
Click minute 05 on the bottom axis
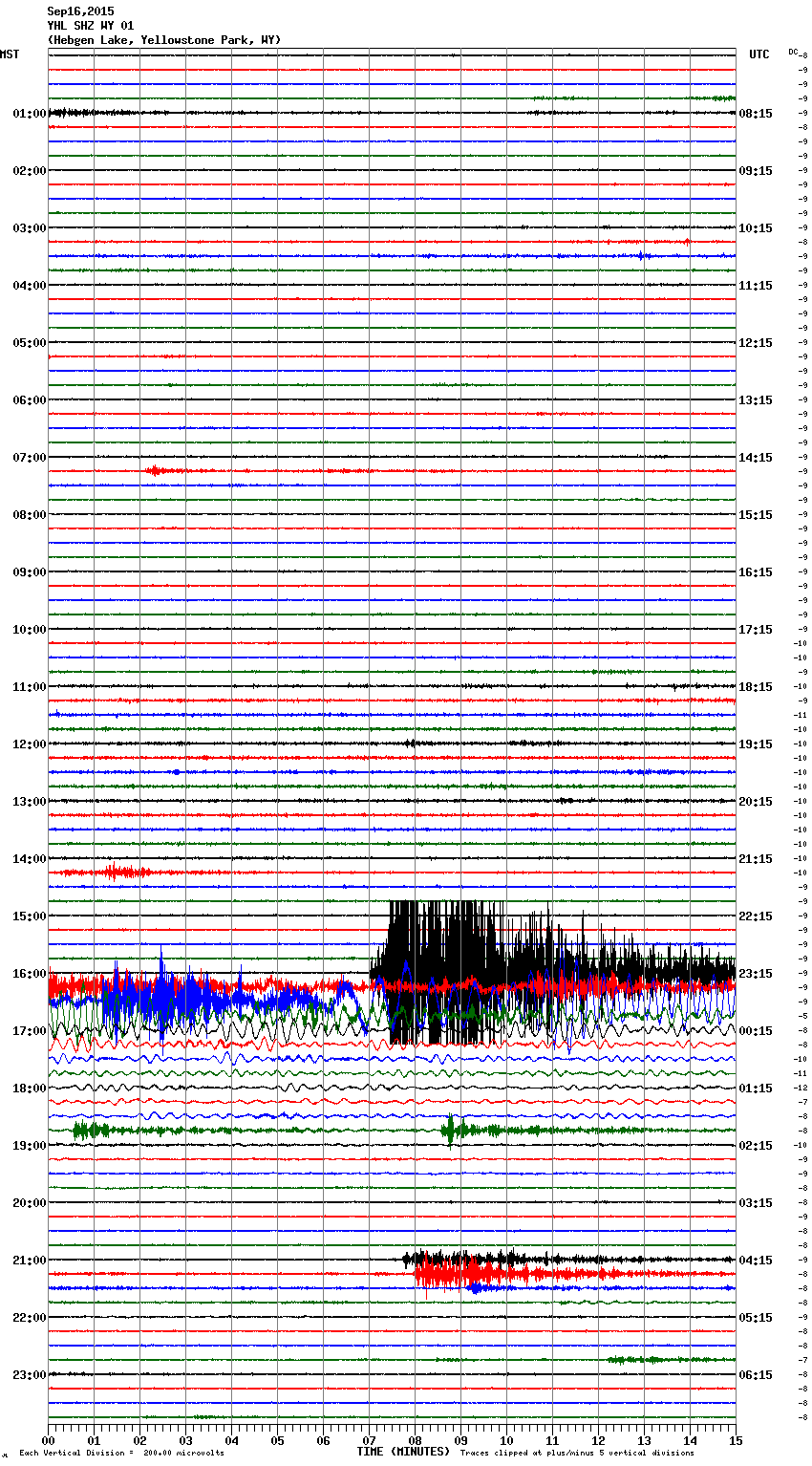(278, 1440)
